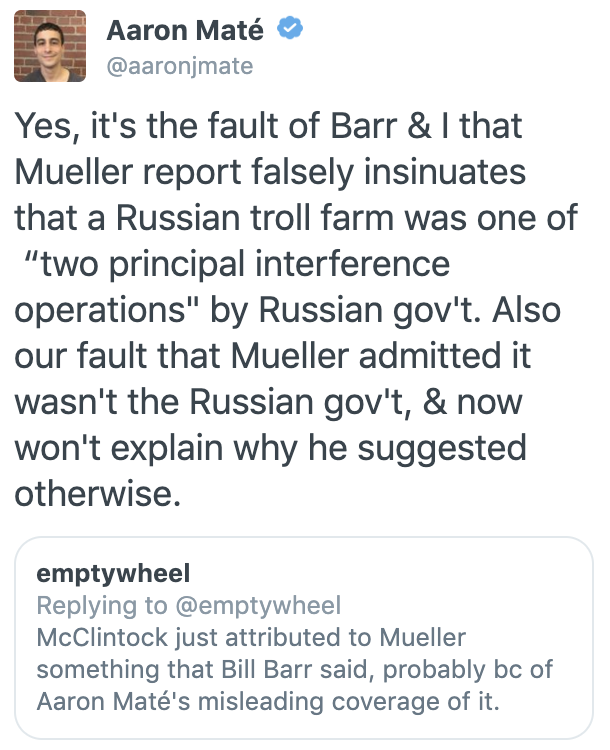Click the blue verified badge
610x750 pixels.
tap(290, 28)
